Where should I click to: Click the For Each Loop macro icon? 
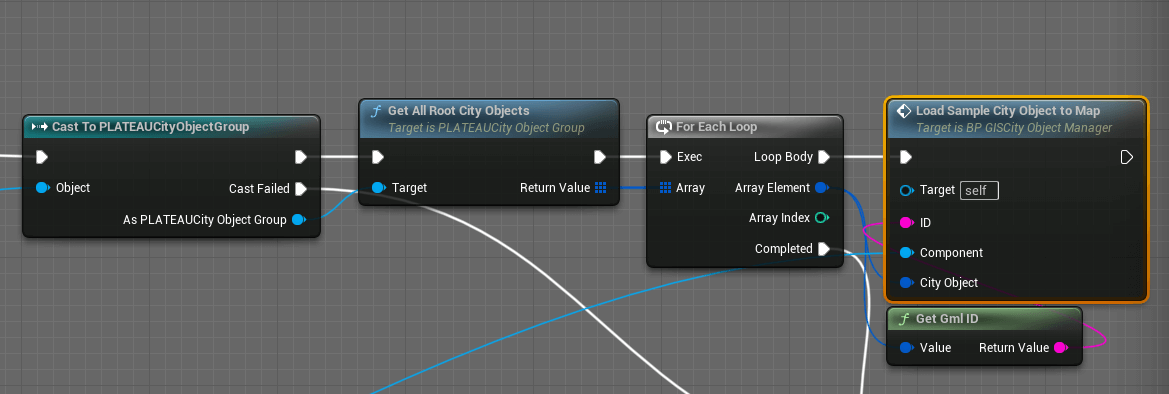(664, 127)
